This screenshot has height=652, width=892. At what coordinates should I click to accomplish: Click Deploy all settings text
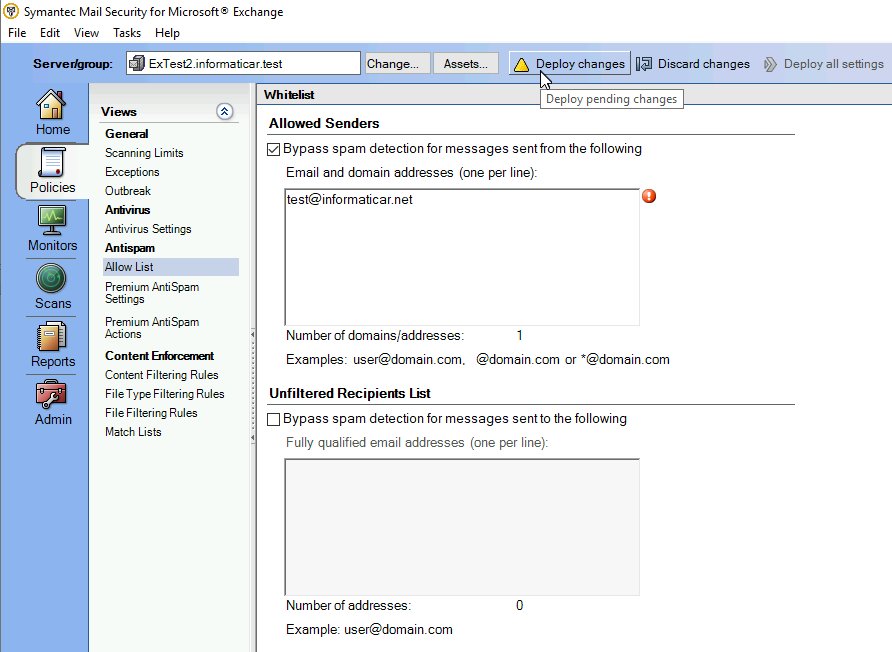(833, 64)
